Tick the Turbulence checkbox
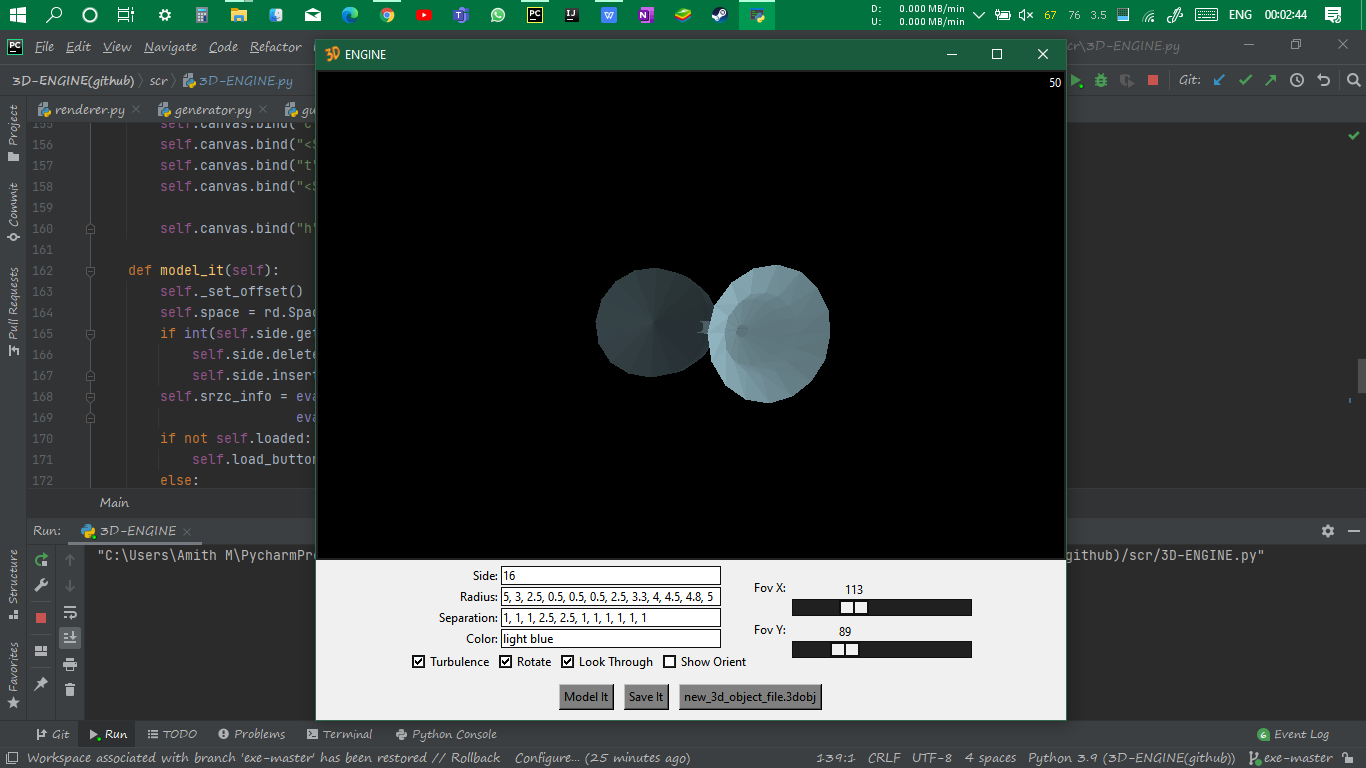The width and height of the screenshot is (1366, 768). coord(419,662)
